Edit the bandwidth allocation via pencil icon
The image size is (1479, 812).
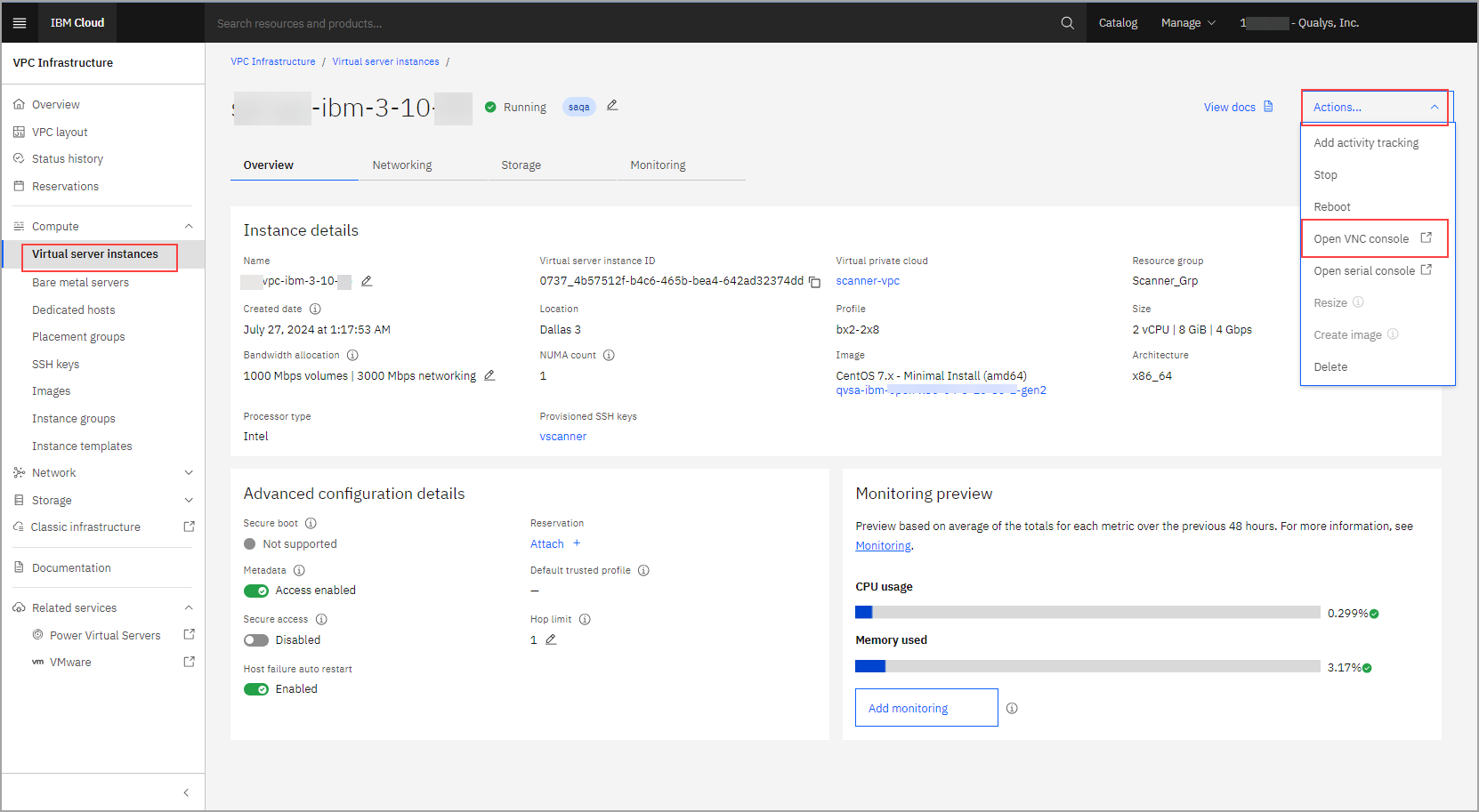click(489, 375)
